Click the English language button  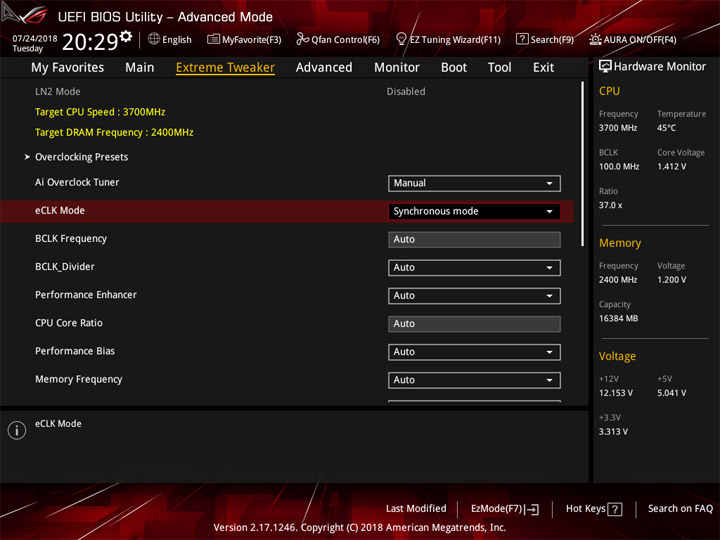click(170, 39)
